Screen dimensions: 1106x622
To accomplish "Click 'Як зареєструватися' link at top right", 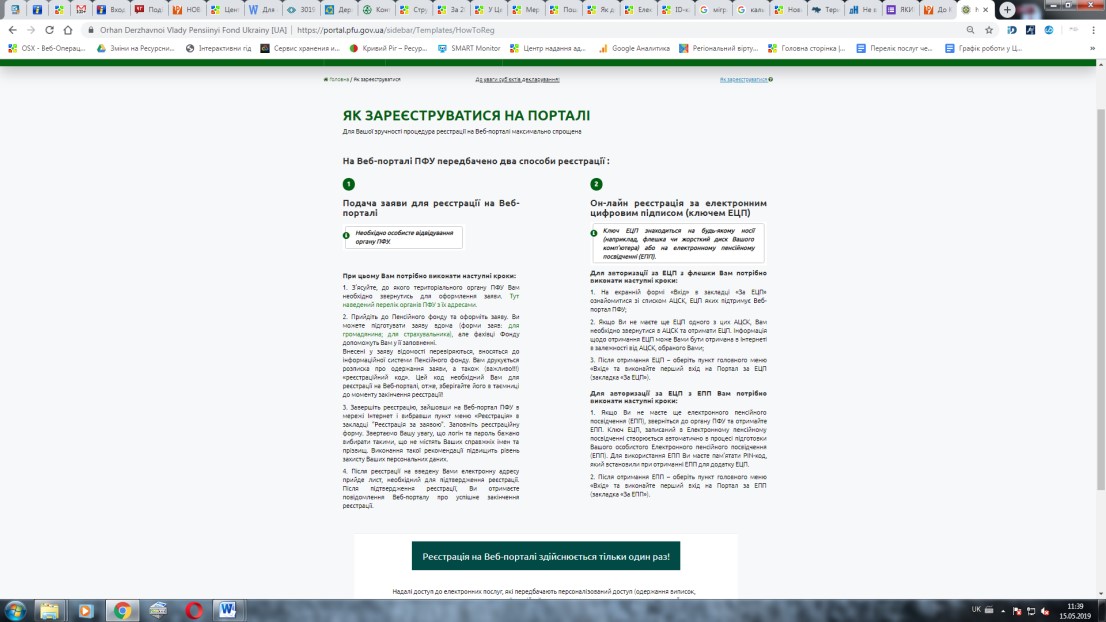I will (x=743, y=80).
